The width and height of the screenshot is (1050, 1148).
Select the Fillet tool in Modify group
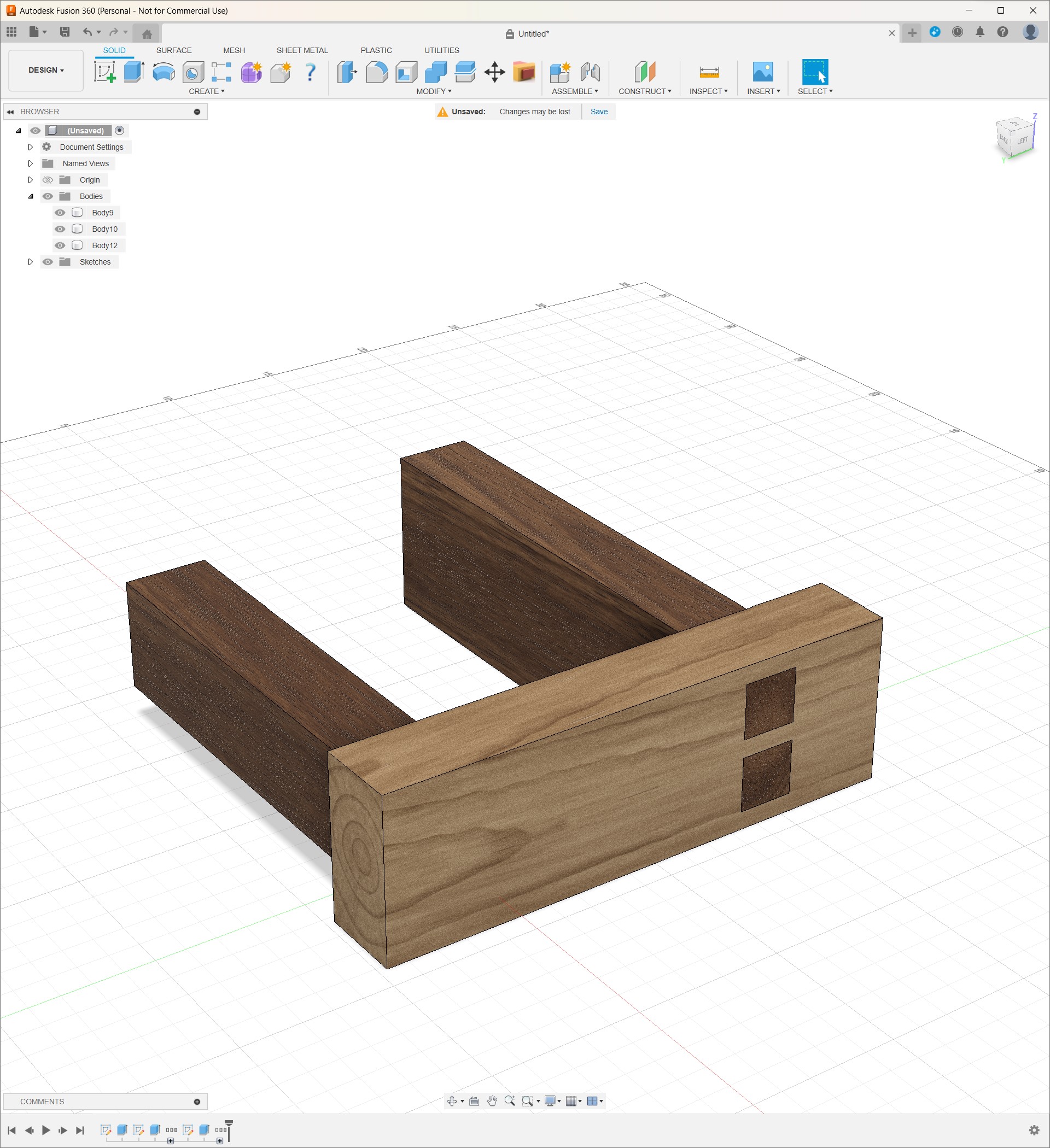[378, 73]
